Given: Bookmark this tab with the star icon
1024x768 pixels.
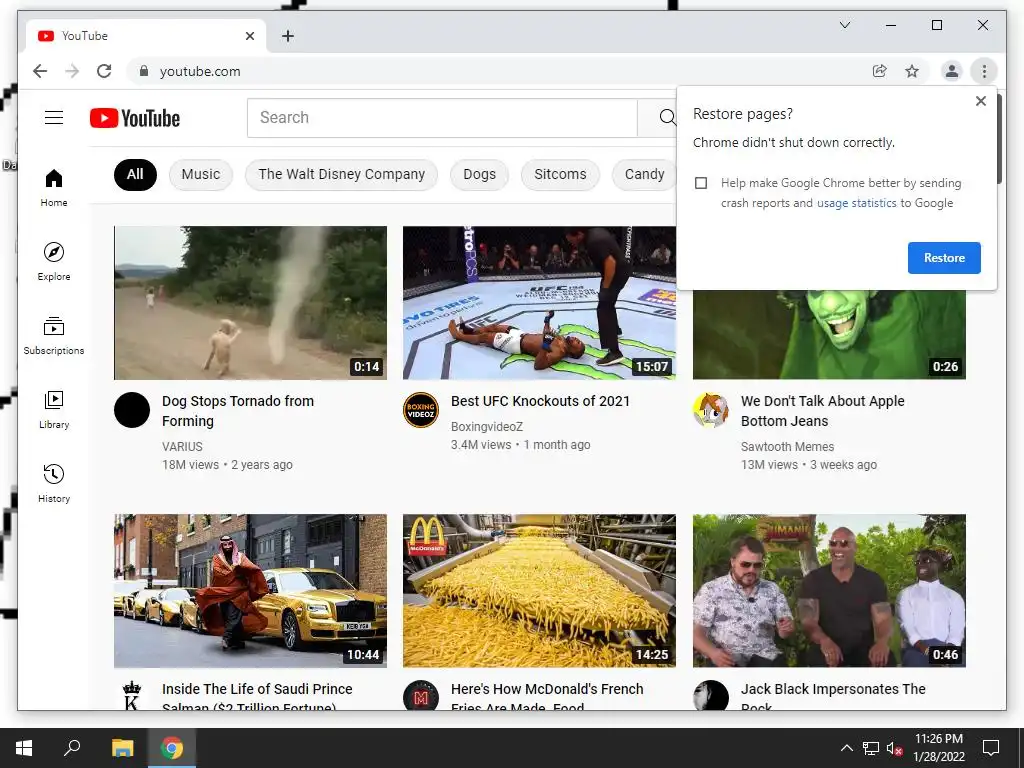Looking at the screenshot, I should click(912, 71).
